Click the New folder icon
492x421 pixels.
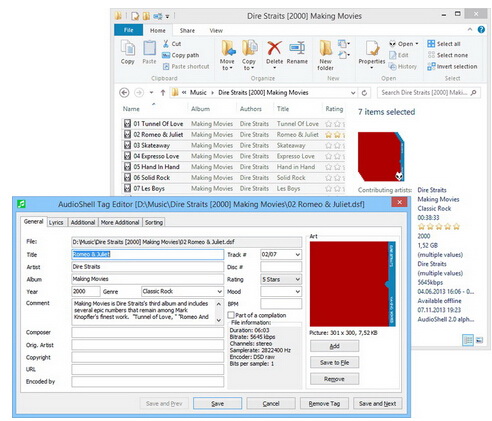pos(325,48)
